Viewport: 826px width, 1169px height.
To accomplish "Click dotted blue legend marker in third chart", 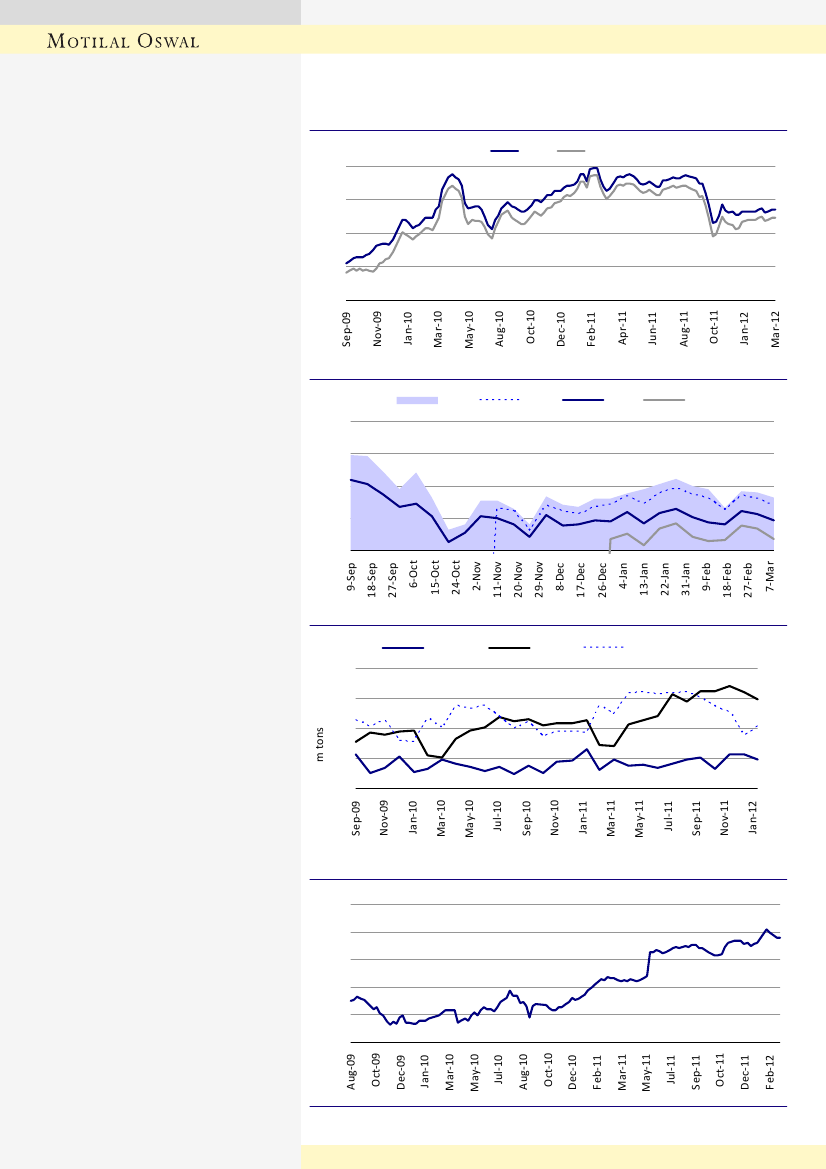I will [x=604, y=647].
